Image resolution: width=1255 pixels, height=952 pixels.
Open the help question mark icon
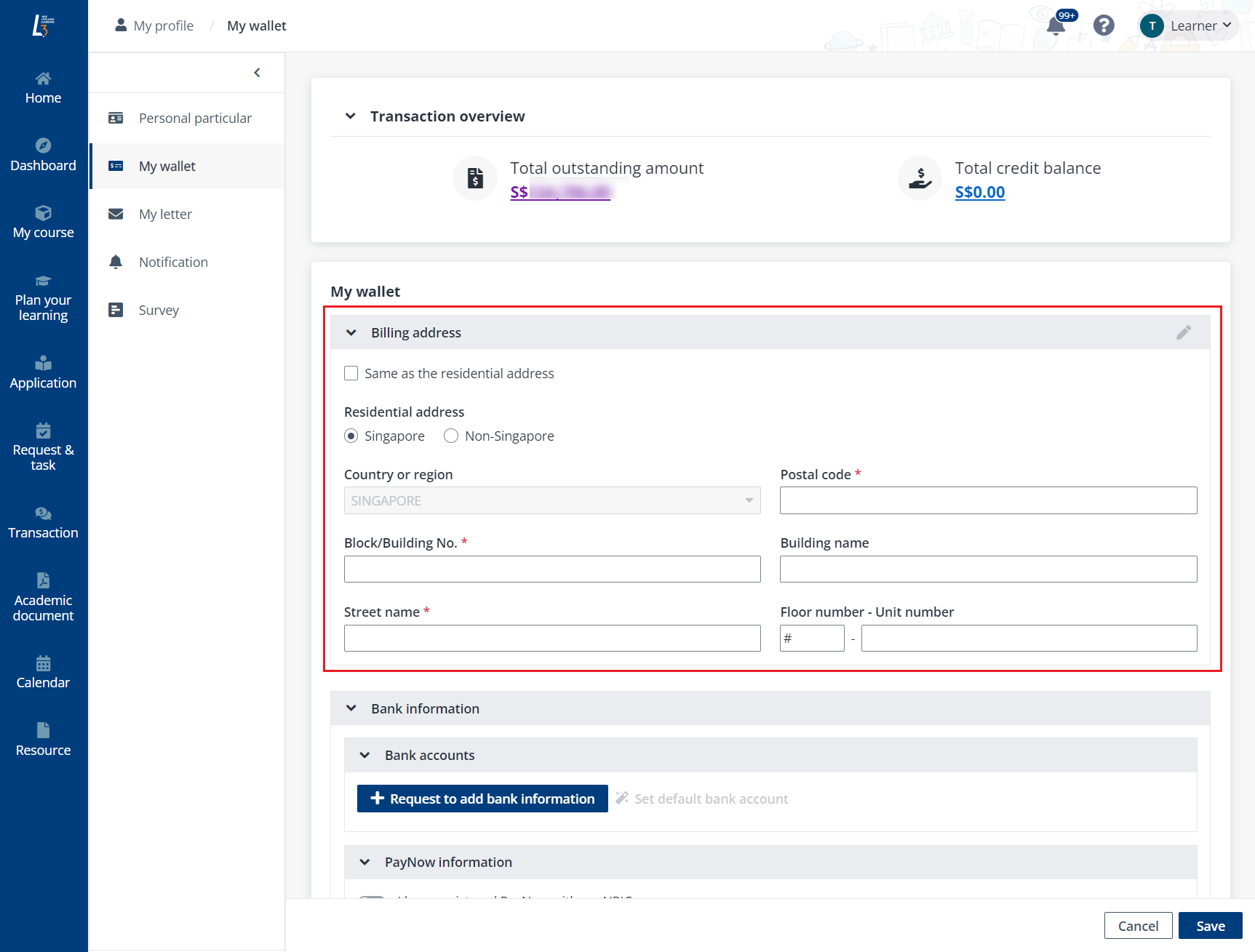1104,25
